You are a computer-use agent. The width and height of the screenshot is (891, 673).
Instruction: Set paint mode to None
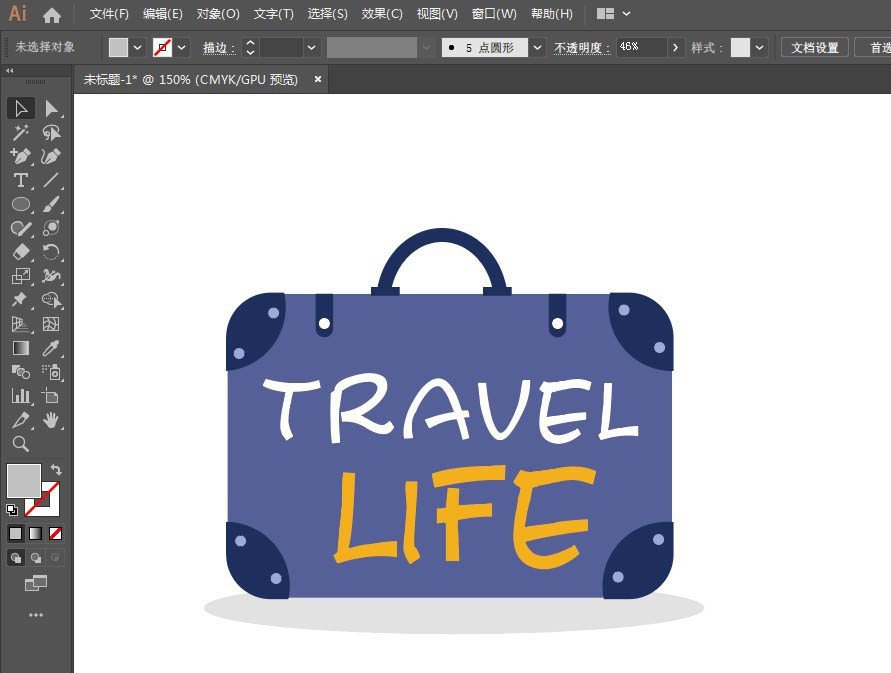click(55, 533)
